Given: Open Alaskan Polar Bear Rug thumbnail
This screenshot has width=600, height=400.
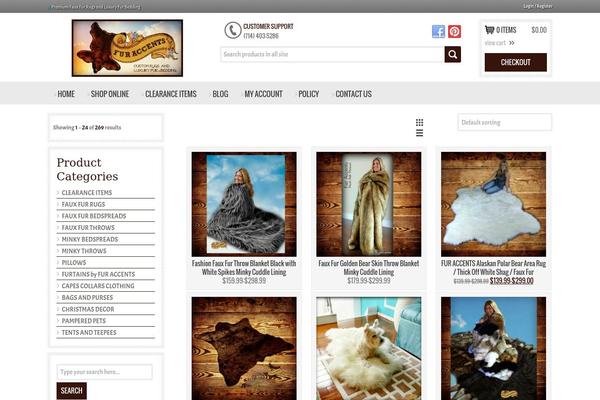Looking at the screenshot, I should [494, 204].
